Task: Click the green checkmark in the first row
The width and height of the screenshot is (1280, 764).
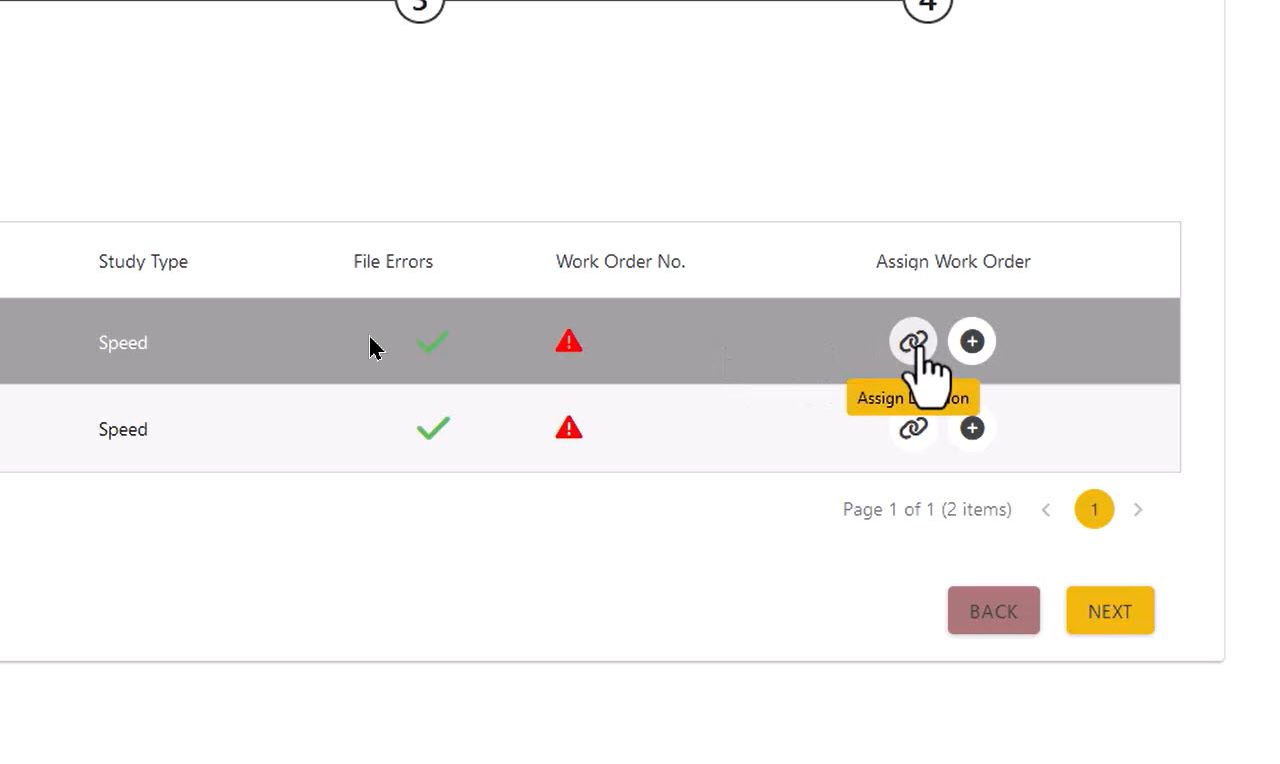Action: click(432, 342)
